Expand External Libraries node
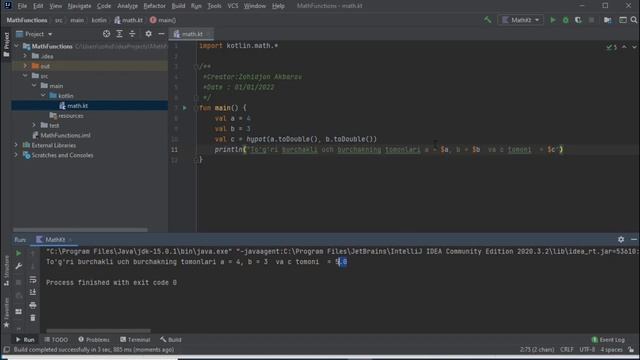Screen dimensions: 640x360 pyautogui.click(x=16, y=145)
